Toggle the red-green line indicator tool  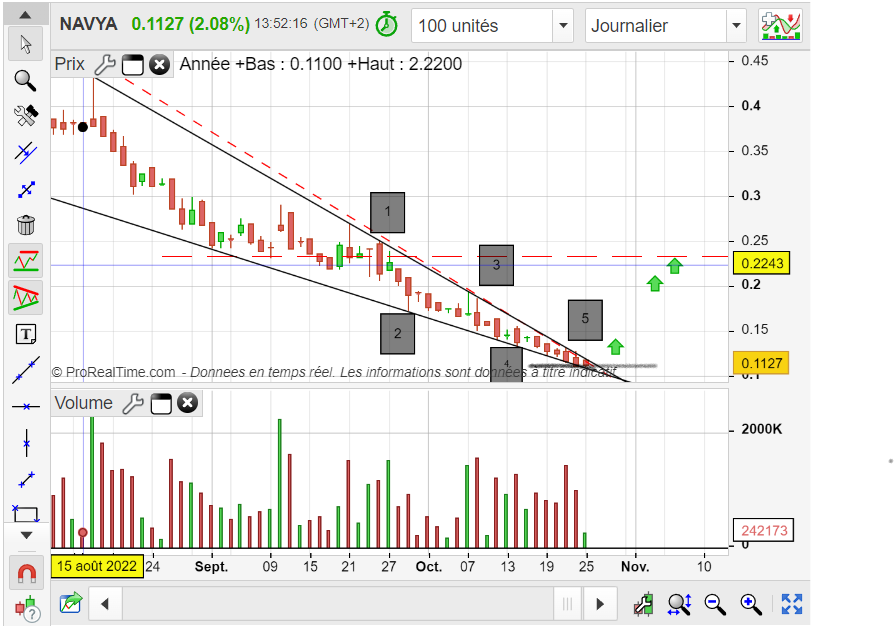point(26,261)
